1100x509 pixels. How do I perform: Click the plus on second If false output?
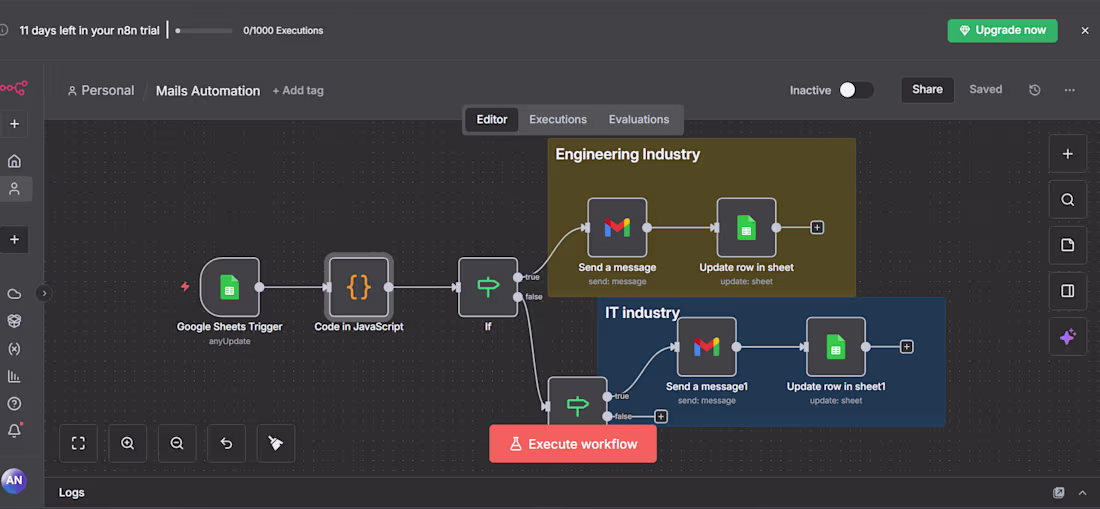coord(661,416)
